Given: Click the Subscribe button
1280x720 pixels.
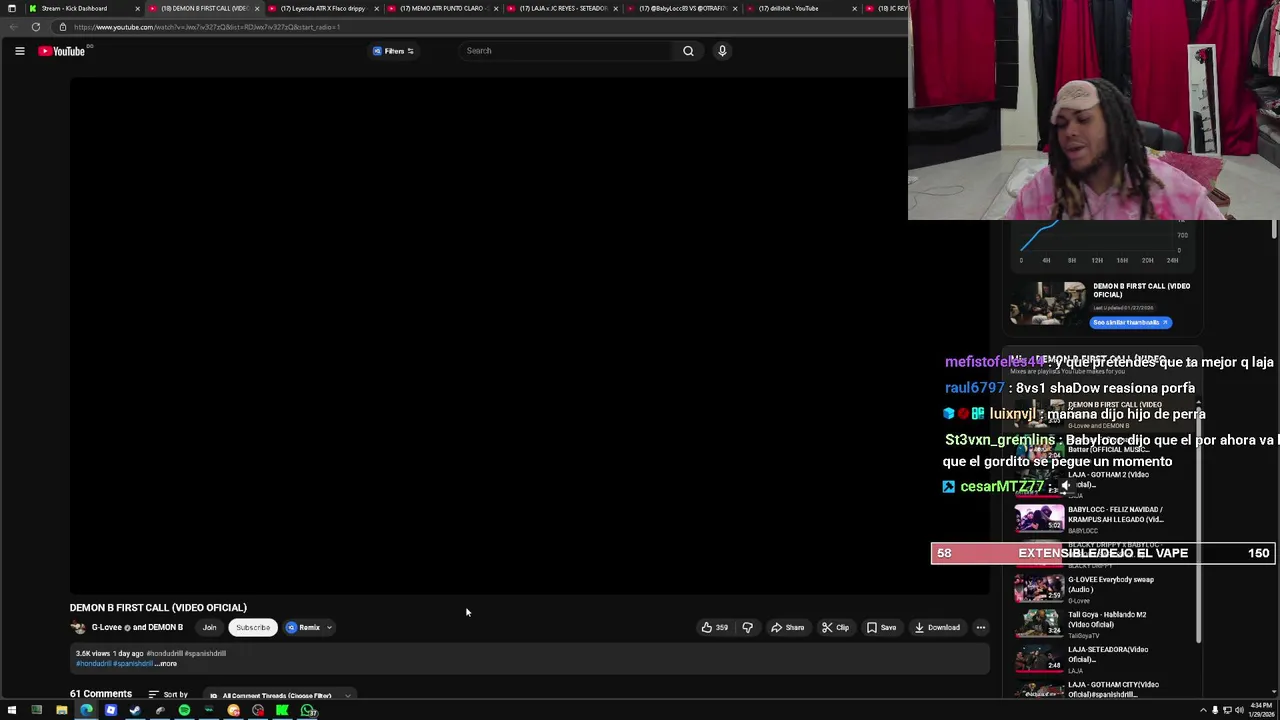Looking at the screenshot, I should (x=253, y=628).
